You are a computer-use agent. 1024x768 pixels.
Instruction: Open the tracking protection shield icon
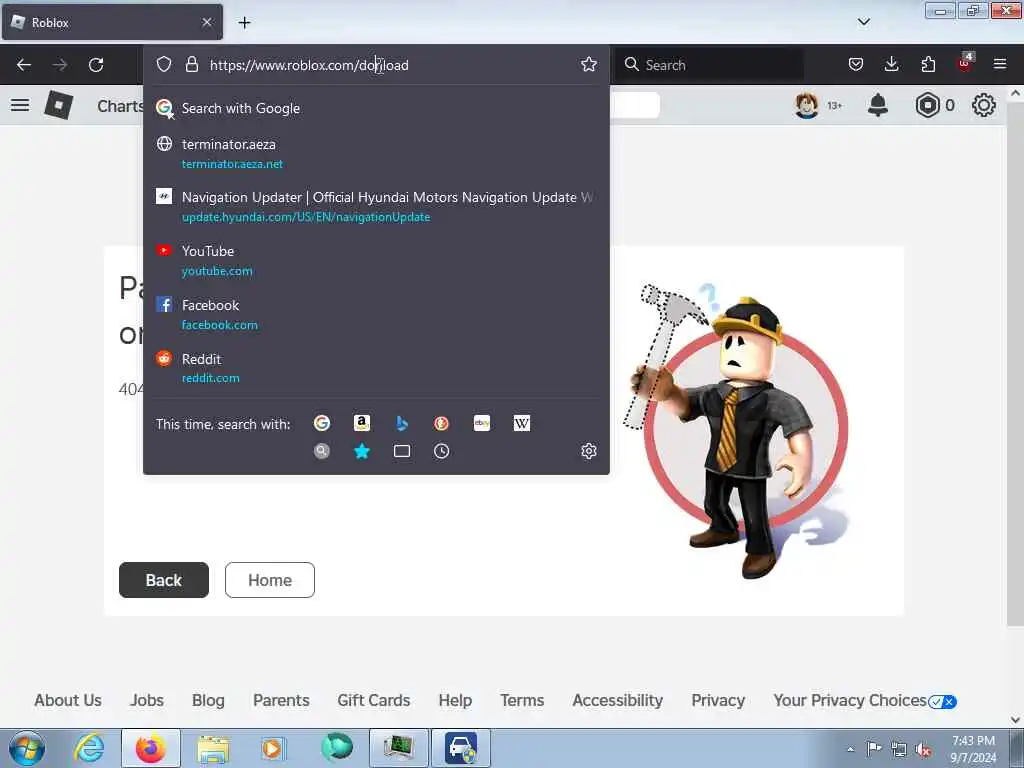click(164, 64)
